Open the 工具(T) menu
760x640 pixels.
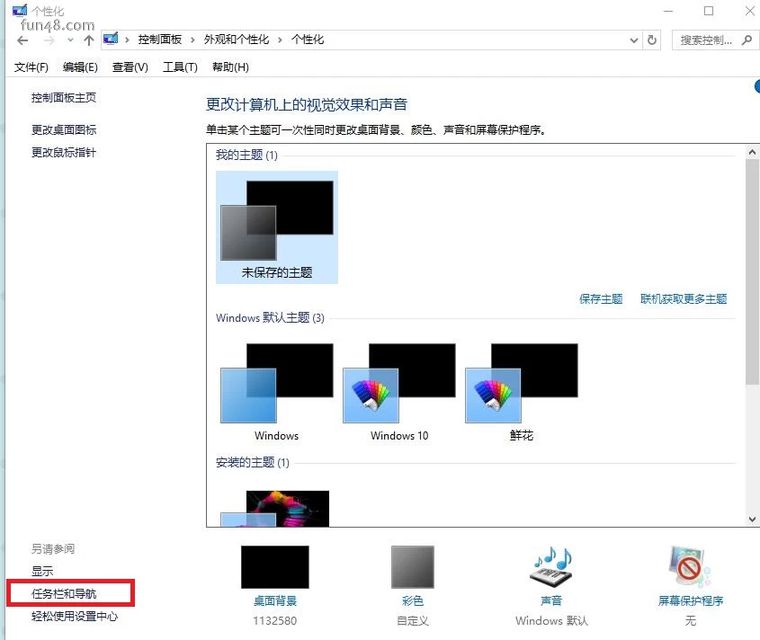point(180,67)
